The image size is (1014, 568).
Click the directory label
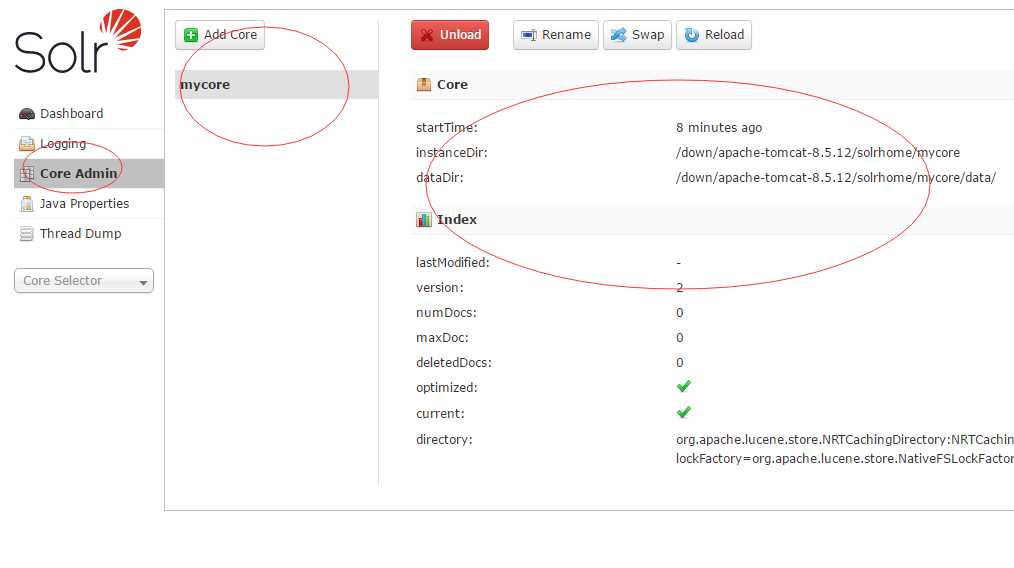pos(444,440)
